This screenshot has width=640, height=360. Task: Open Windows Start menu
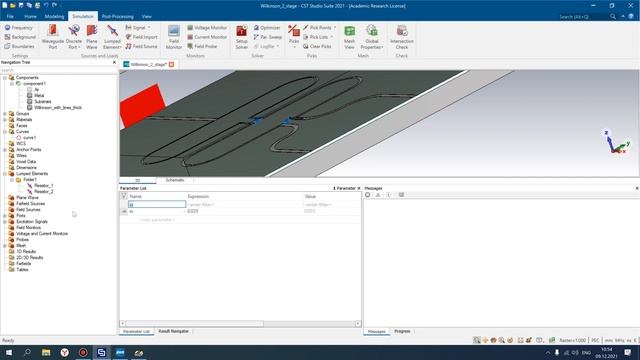click(x=9, y=352)
